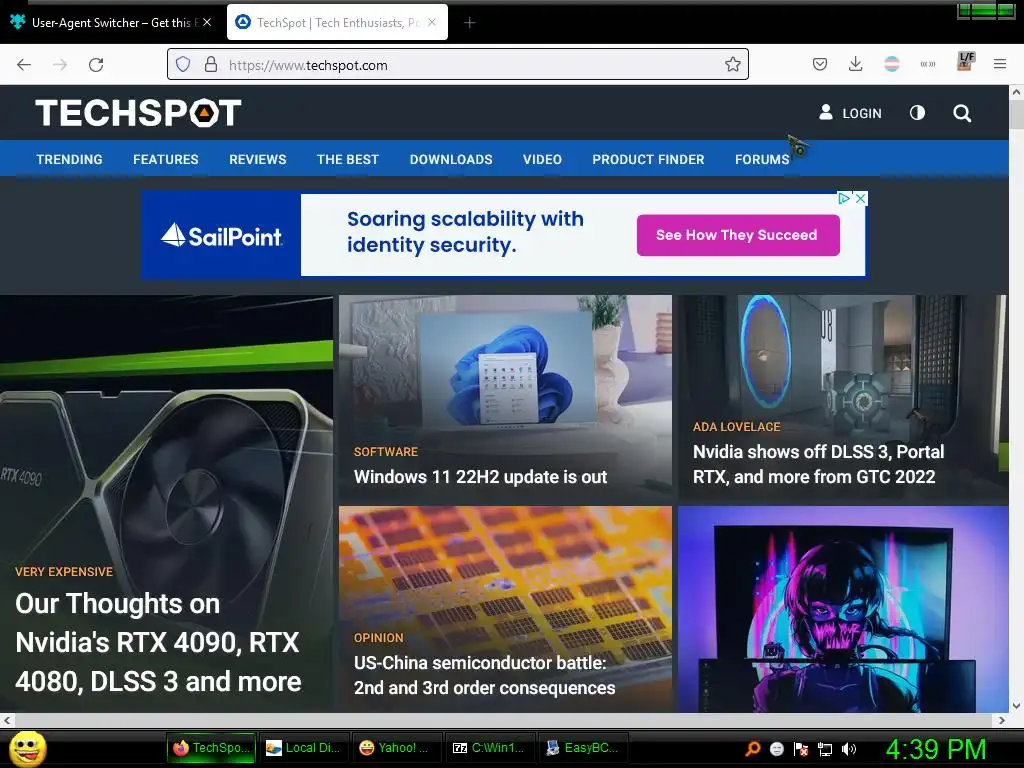Open the TechSpot site search icon

click(x=962, y=113)
